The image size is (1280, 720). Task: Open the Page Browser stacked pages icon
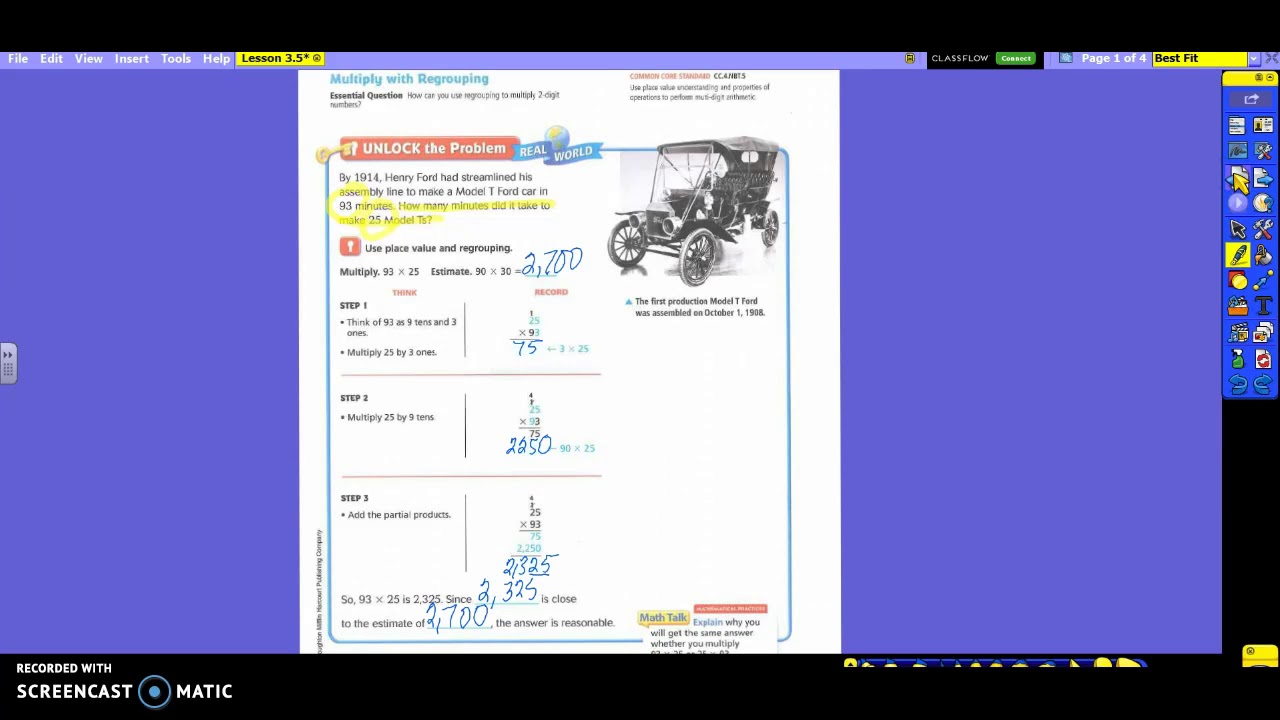[x=1263, y=333]
